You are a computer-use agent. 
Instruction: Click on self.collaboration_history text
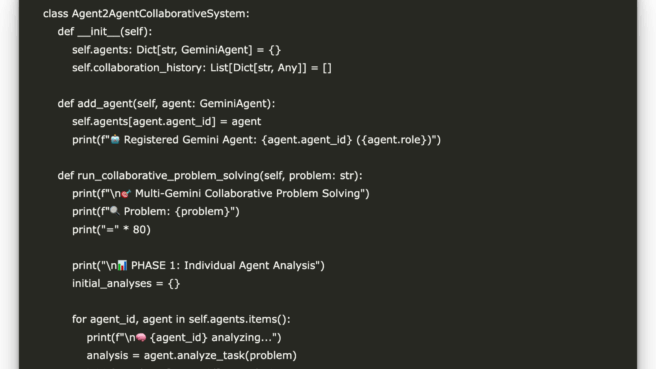[137, 68]
